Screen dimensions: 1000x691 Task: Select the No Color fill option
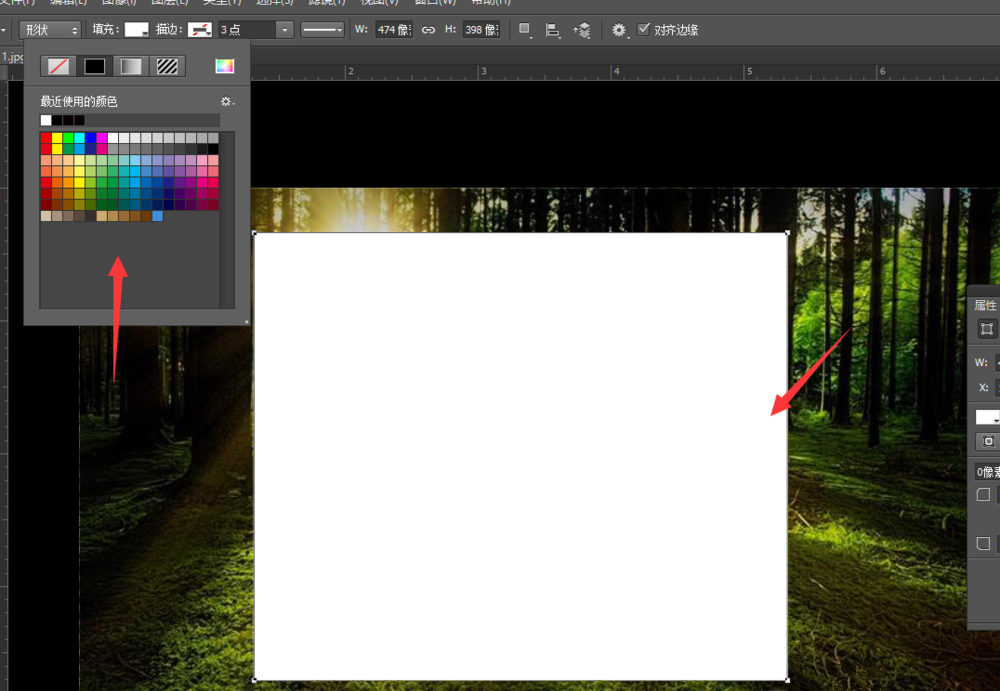tap(61, 67)
